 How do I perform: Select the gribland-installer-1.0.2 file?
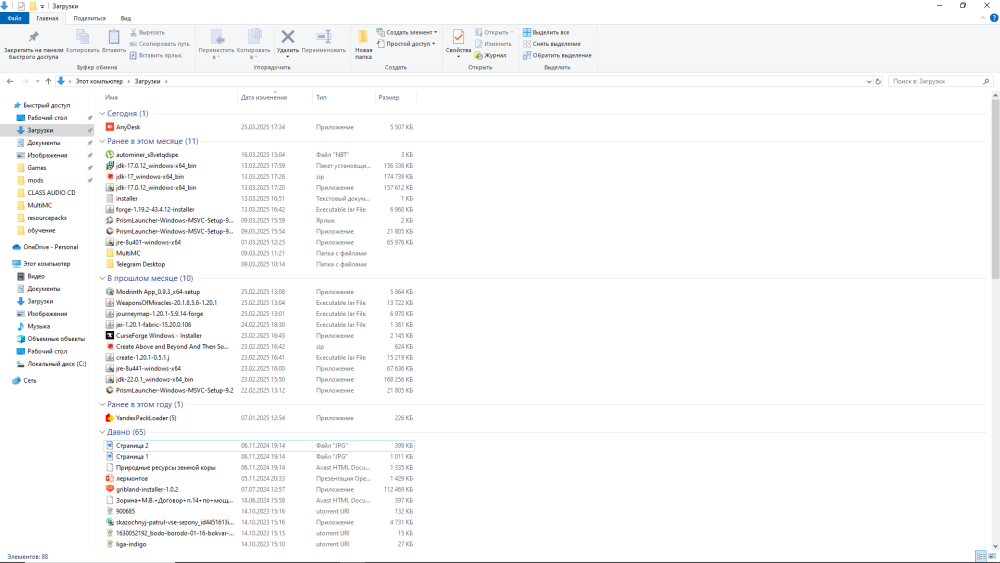pos(260,490)
